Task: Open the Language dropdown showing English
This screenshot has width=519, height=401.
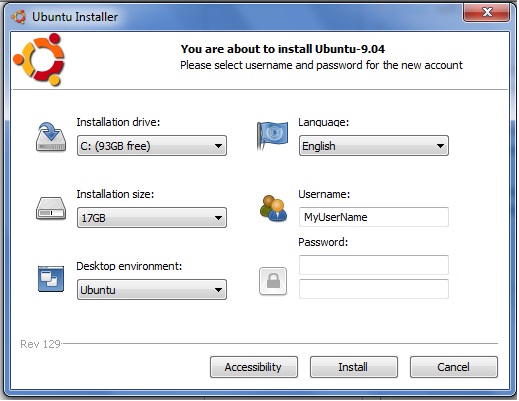Action: coord(374,146)
